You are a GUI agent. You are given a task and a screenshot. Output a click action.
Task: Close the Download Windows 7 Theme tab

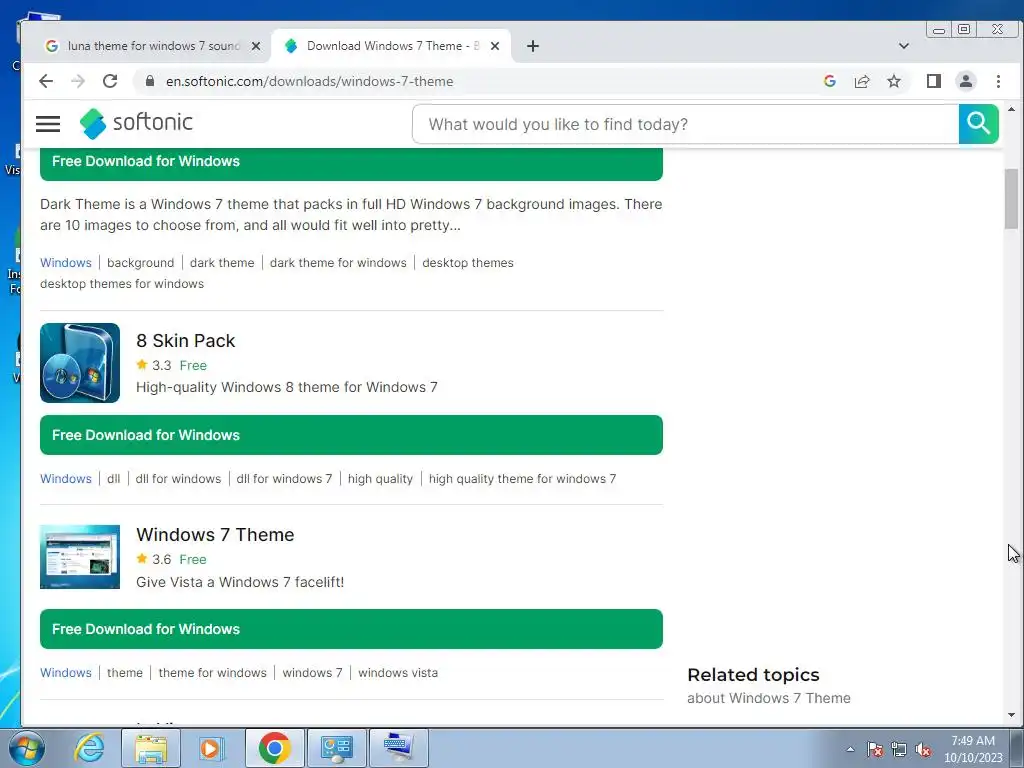tap(495, 46)
